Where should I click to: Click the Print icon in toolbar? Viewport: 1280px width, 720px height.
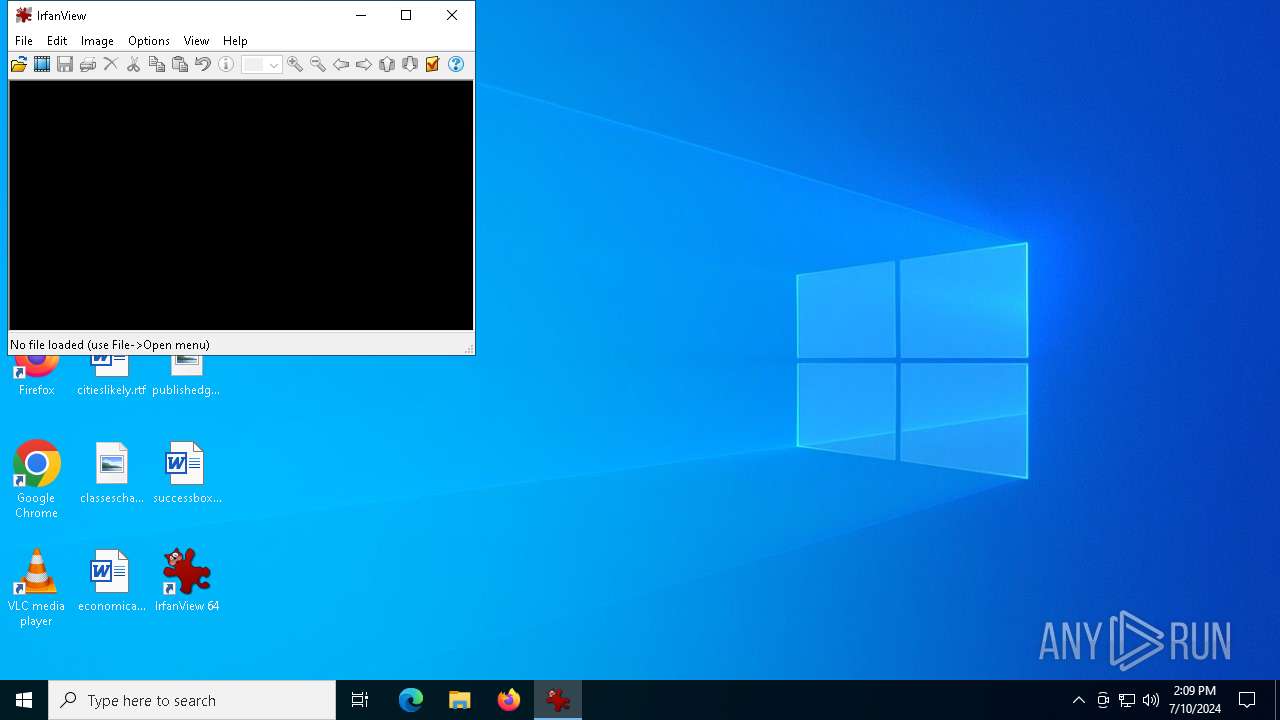pos(88,64)
